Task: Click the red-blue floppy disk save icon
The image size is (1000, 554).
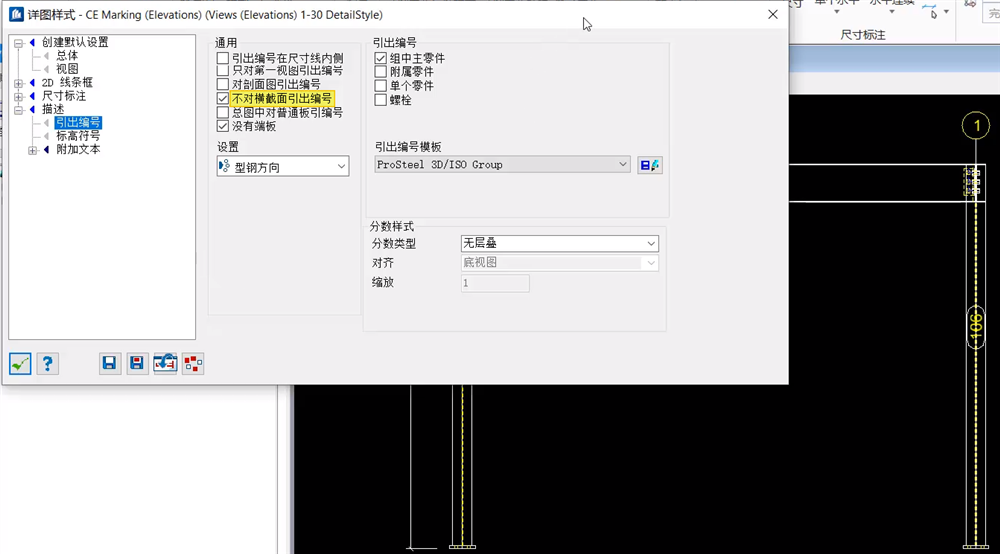Action: pyautogui.click(x=138, y=364)
